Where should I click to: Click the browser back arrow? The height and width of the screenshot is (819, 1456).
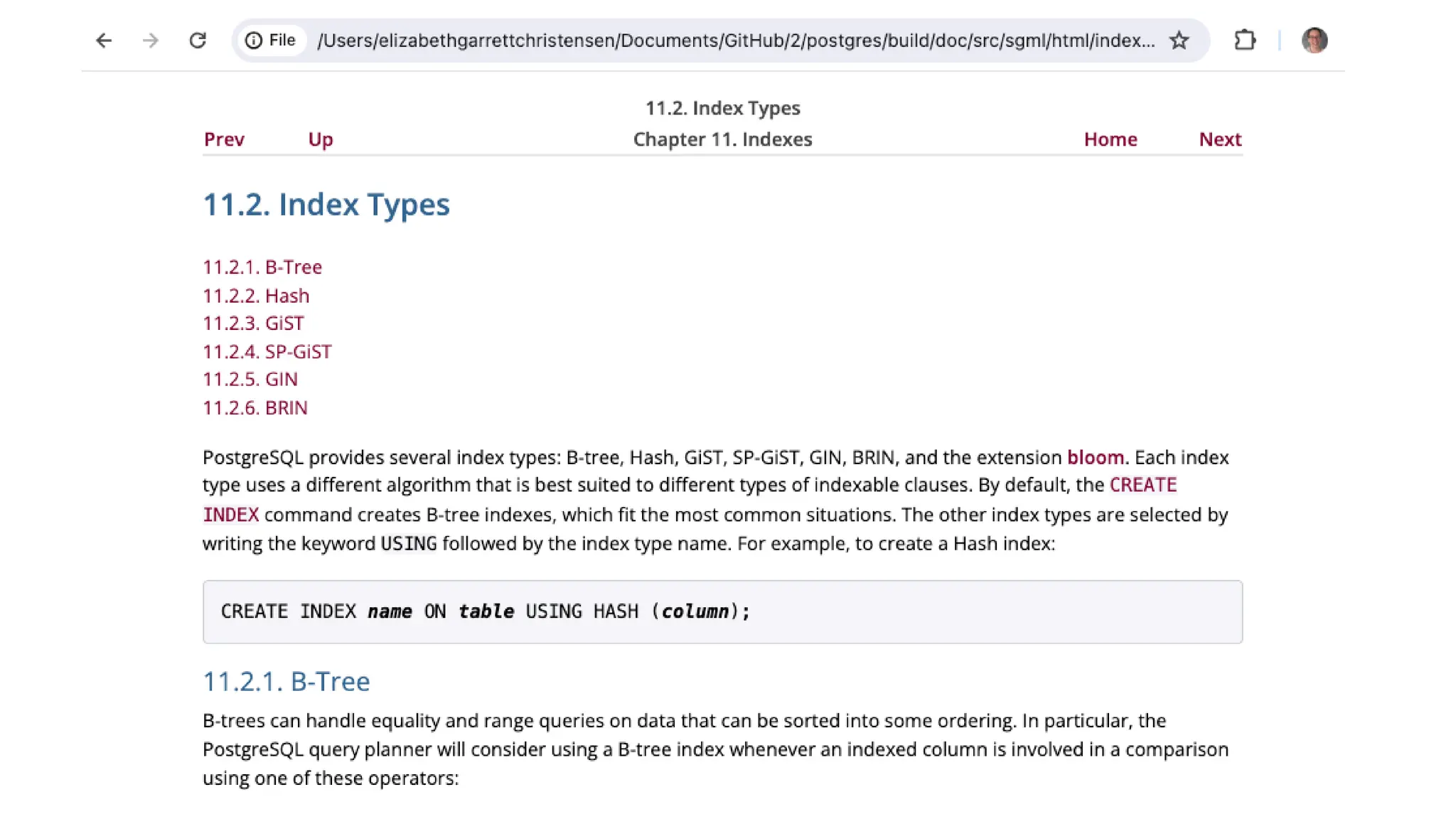tap(104, 41)
